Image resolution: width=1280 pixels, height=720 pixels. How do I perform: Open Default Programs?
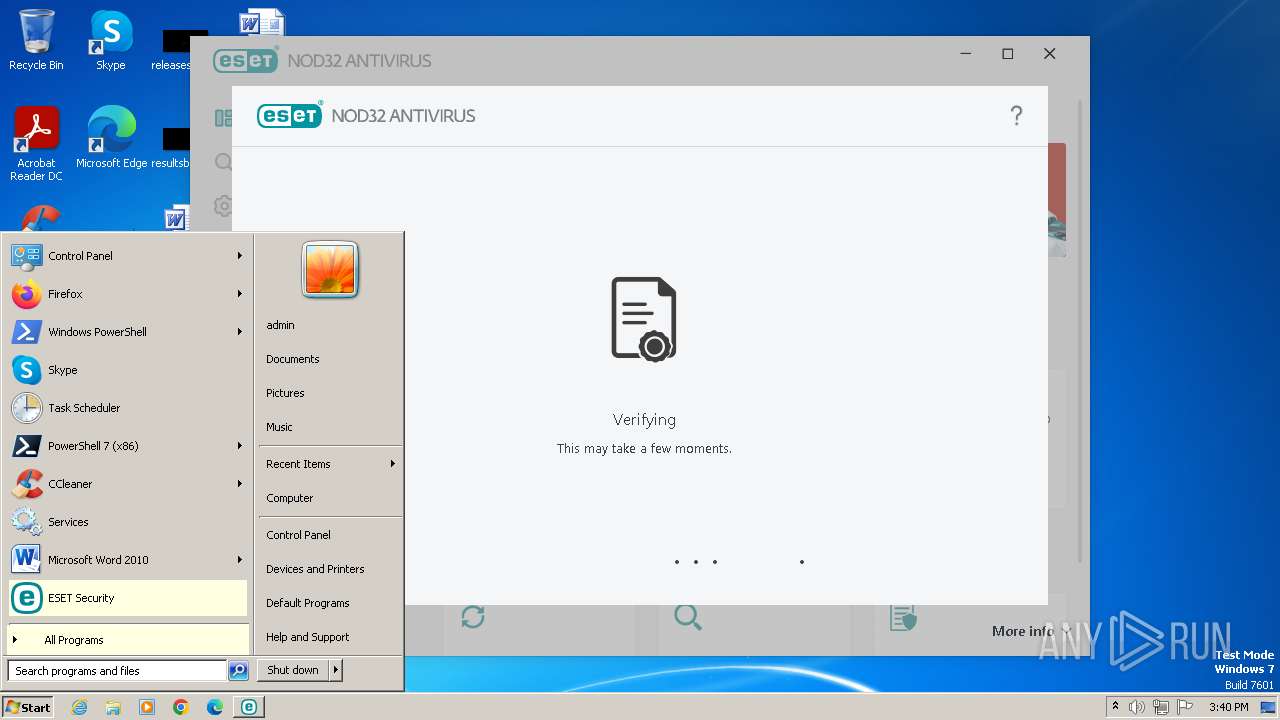coord(330,603)
